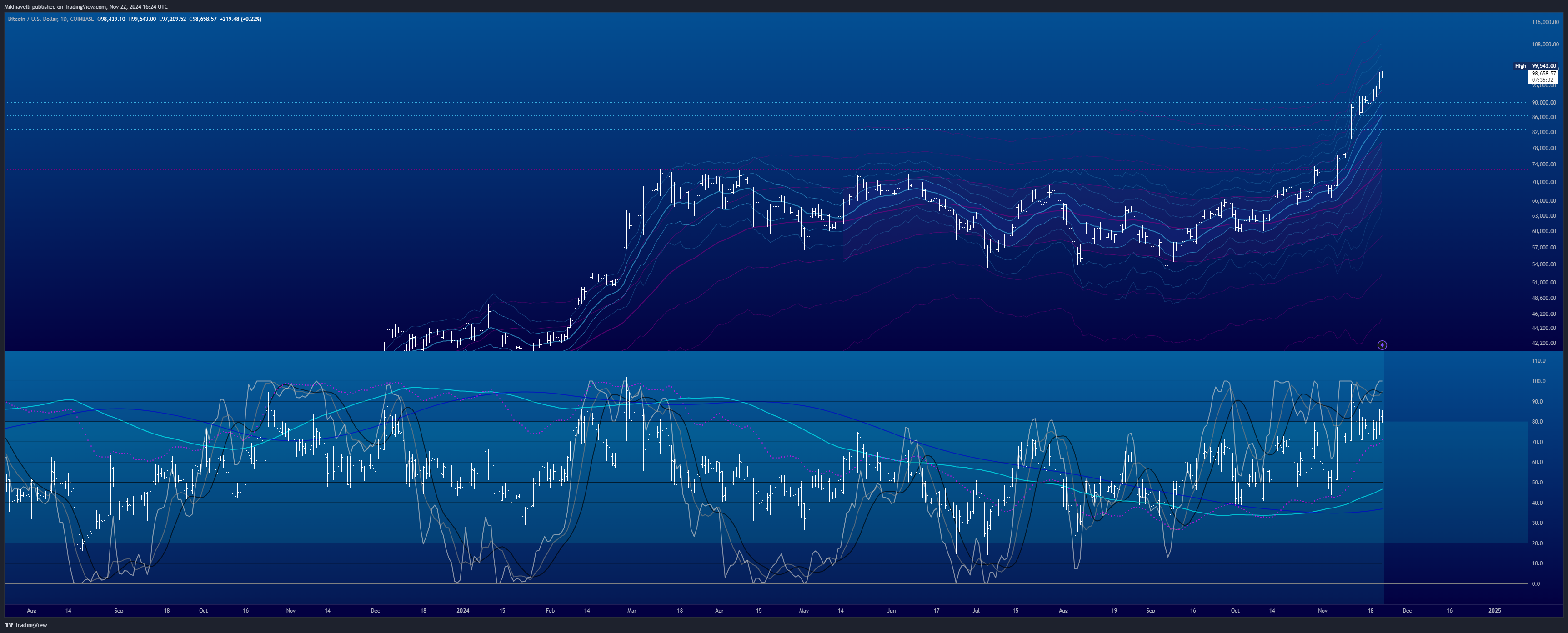Screen dimensions: 1568x633
Task: Click the May label on time axis
Action: [x=804, y=610]
